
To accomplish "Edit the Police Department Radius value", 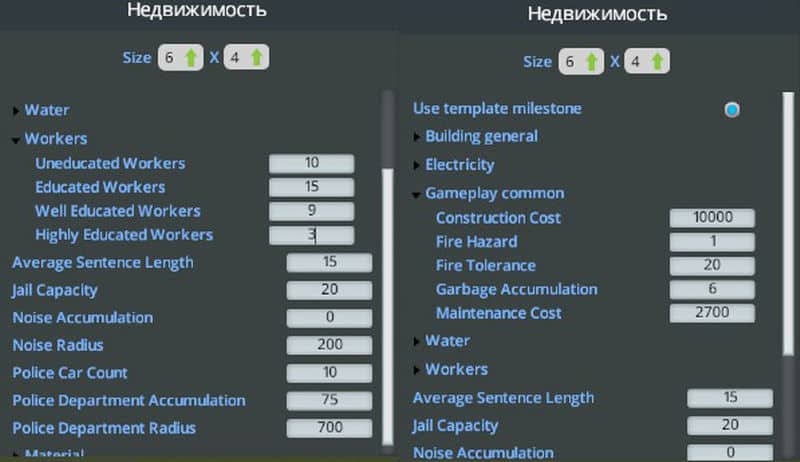I will [x=329, y=428].
